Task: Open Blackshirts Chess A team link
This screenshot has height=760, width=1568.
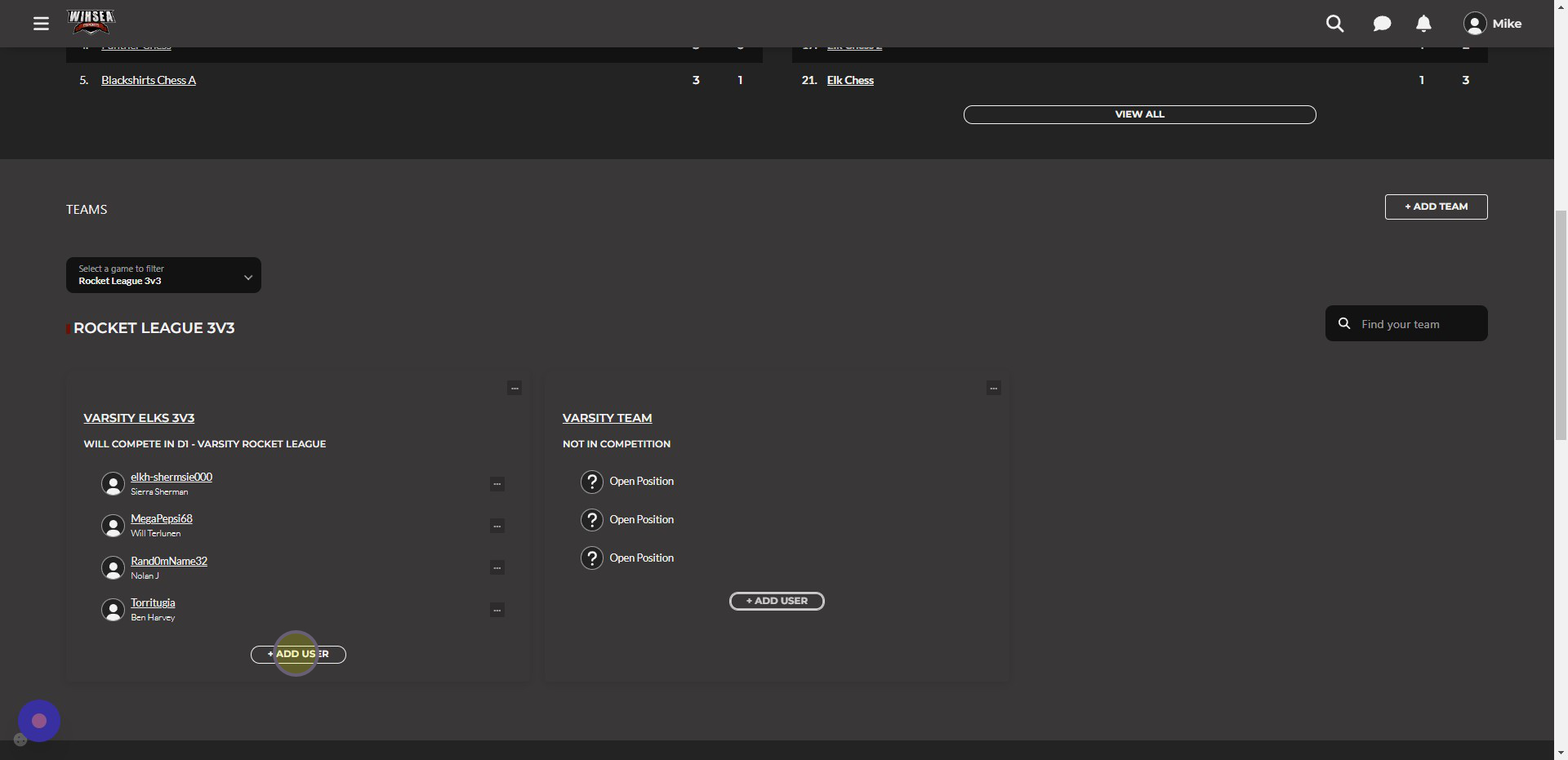Action: [149, 80]
